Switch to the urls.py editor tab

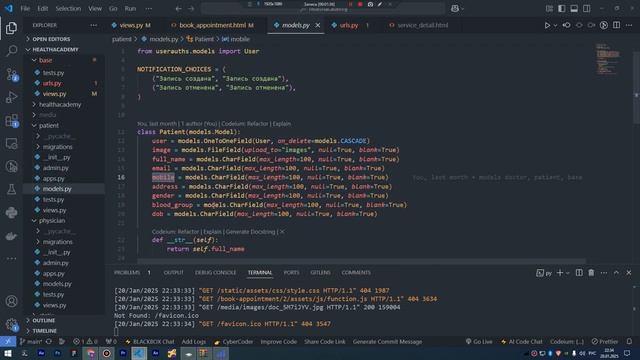349,25
